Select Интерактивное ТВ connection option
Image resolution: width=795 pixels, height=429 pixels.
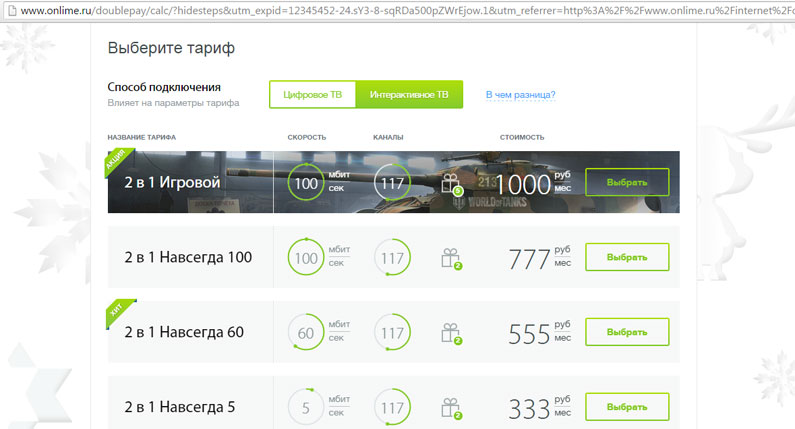(409, 95)
